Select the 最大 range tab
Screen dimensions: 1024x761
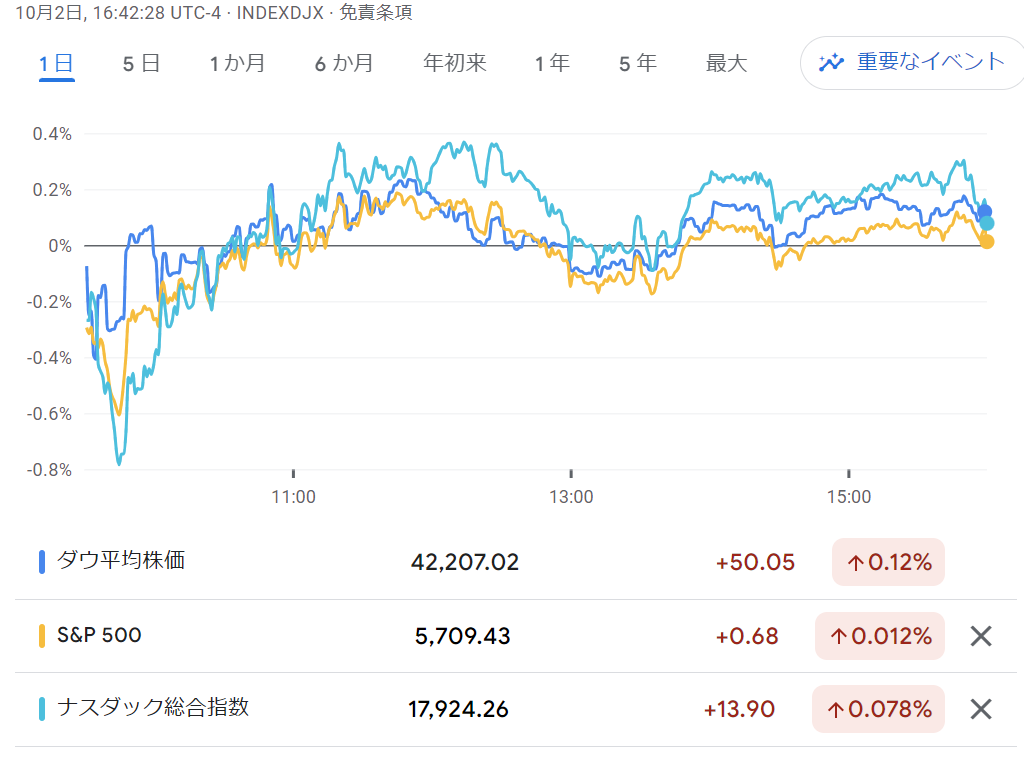[726, 63]
